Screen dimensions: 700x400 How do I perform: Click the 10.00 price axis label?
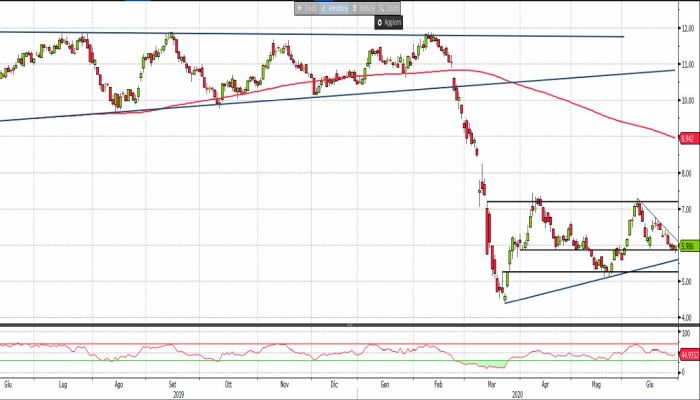coord(688,100)
